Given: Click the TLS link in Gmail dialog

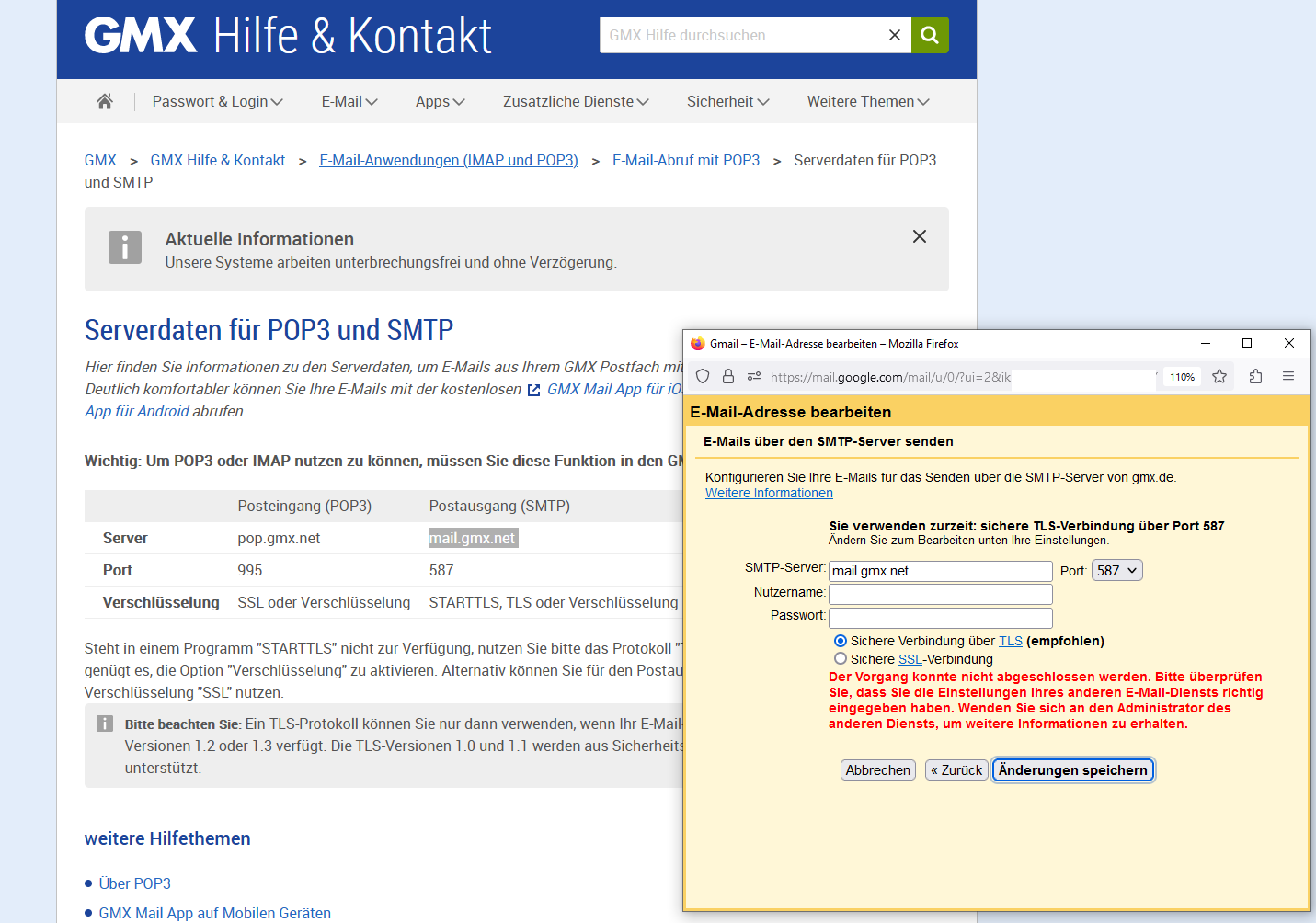Looking at the screenshot, I should click(1011, 641).
